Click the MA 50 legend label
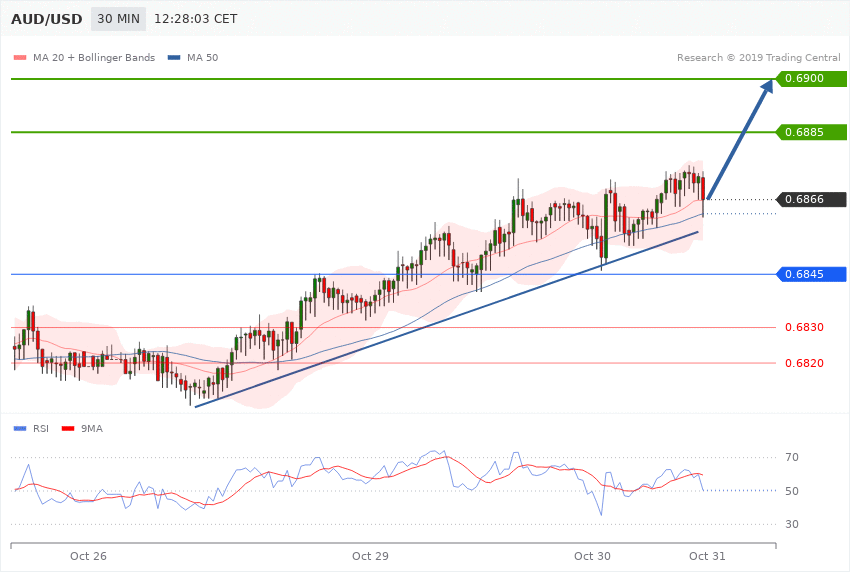 pos(202,57)
